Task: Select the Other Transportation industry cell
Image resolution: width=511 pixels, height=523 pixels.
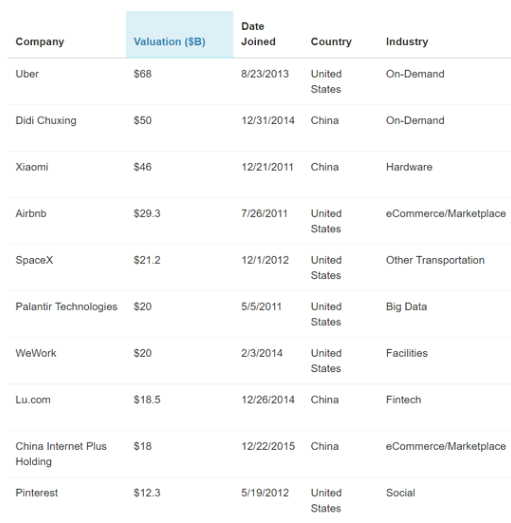Action: click(435, 260)
